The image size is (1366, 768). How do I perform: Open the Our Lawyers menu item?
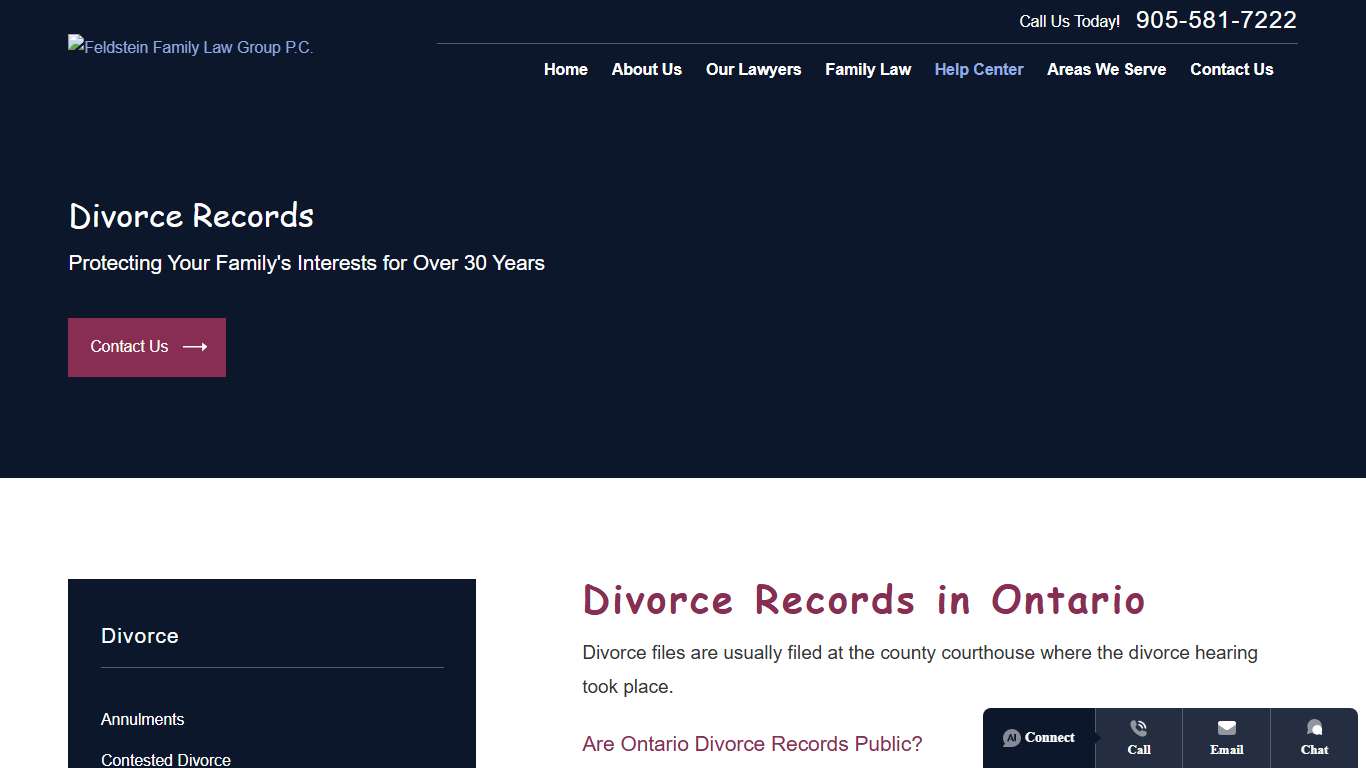(753, 69)
